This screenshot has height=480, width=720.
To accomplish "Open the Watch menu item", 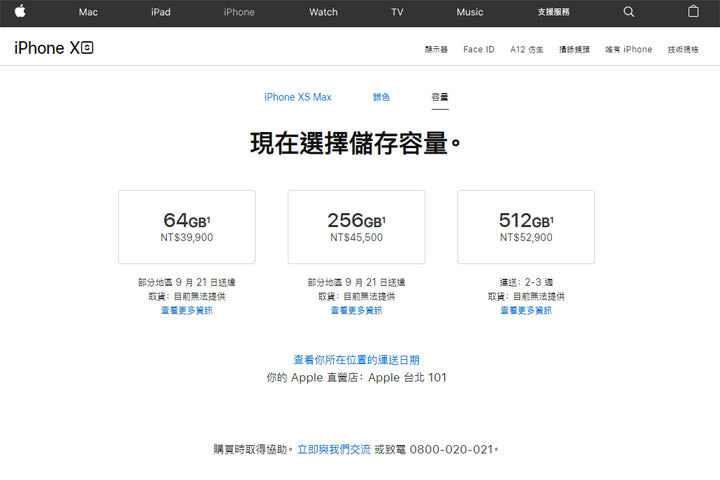I will pos(323,12).
